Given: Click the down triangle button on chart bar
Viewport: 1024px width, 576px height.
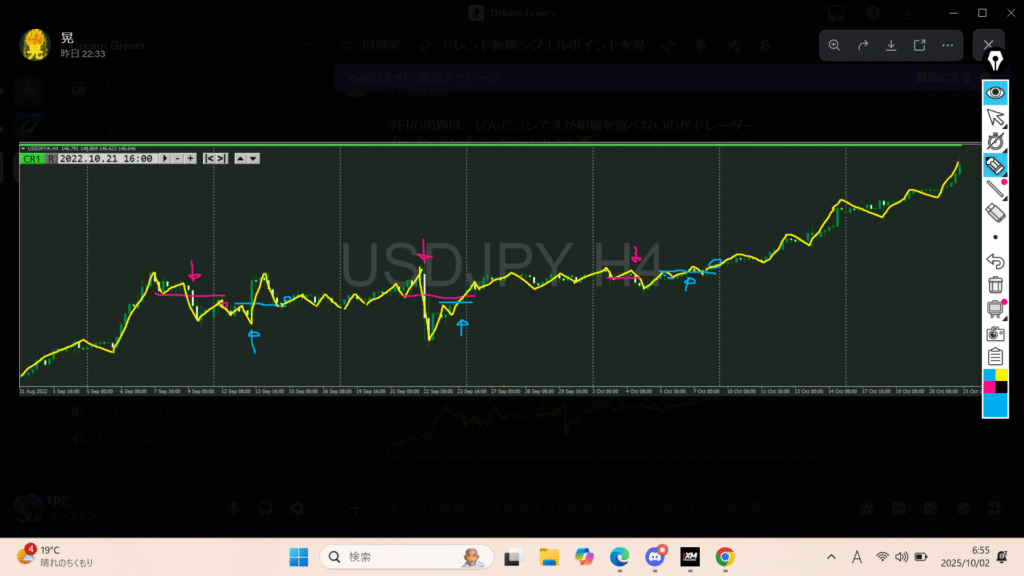Looking at the screenshot, I should (254, 158).
